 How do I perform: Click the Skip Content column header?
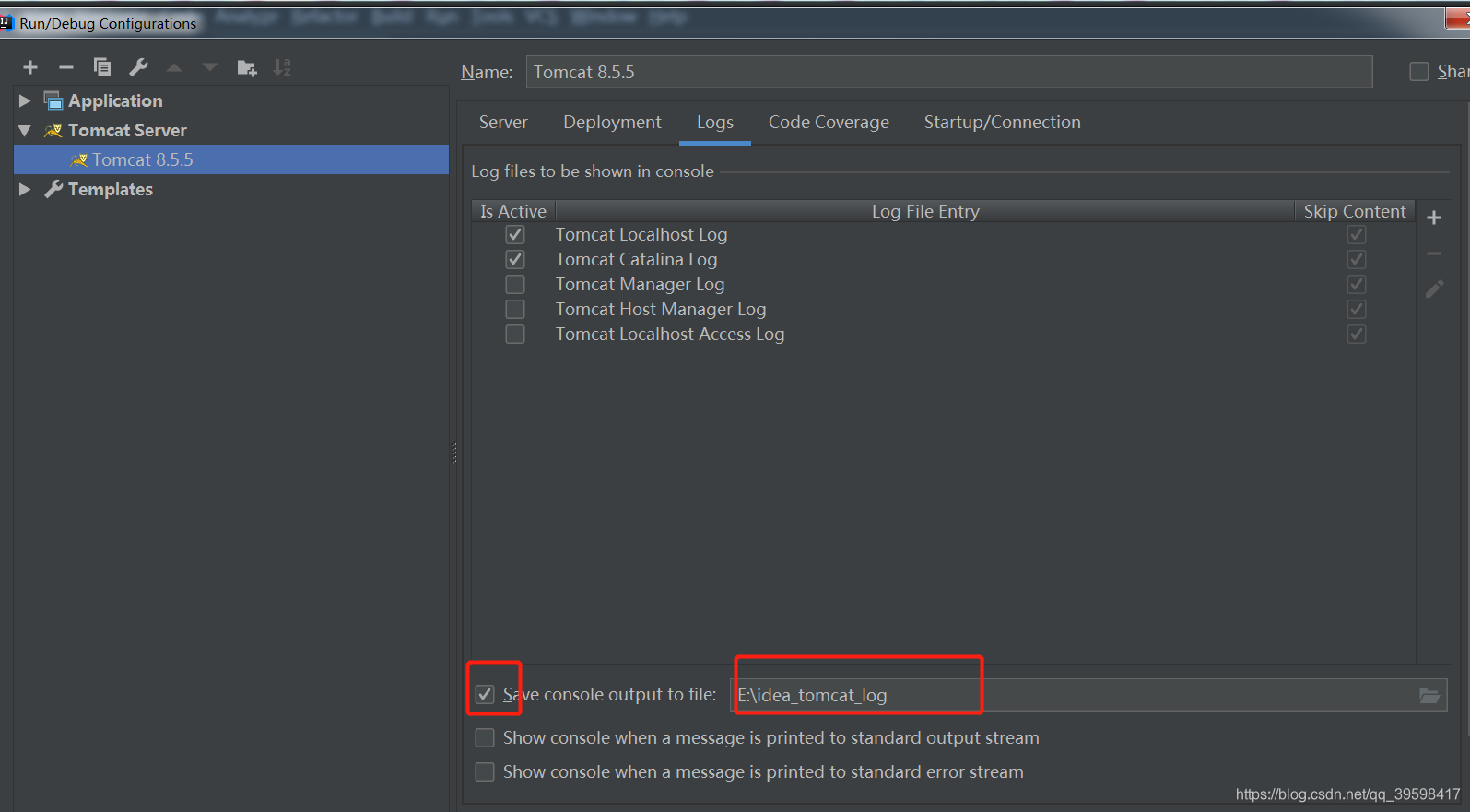1355,211
